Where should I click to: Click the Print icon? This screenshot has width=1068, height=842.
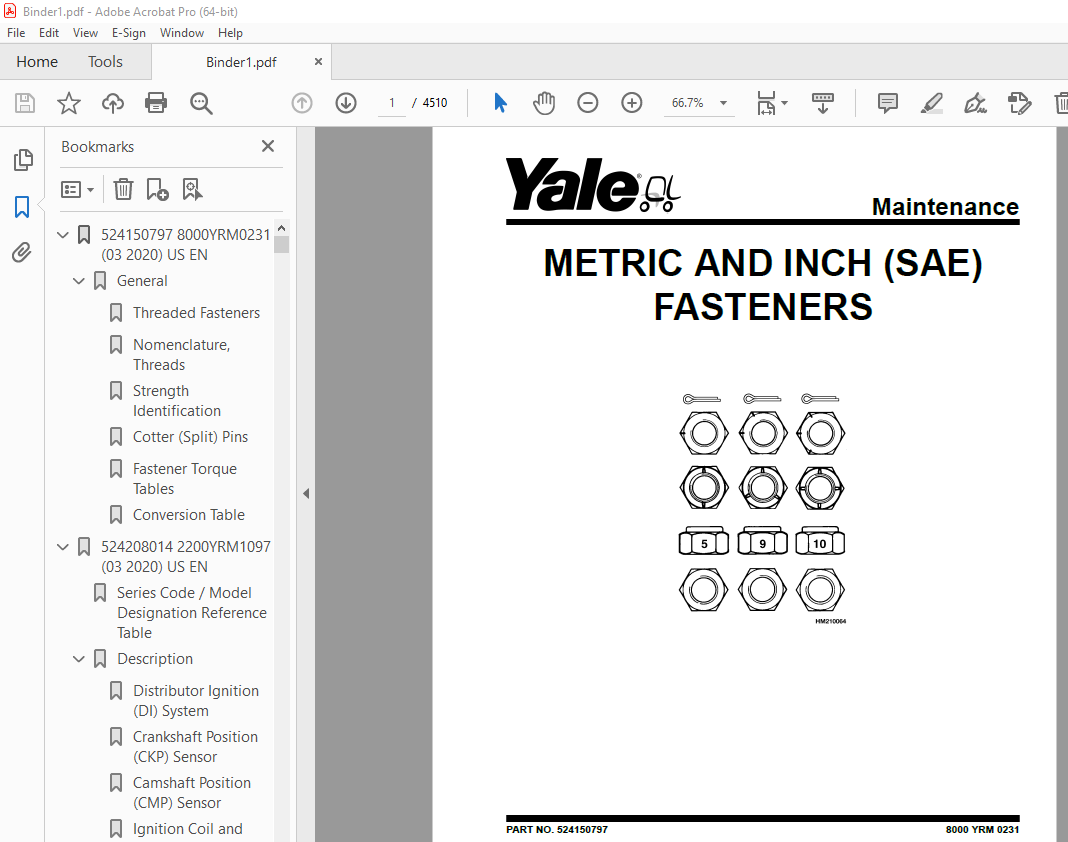pos(156,103)
